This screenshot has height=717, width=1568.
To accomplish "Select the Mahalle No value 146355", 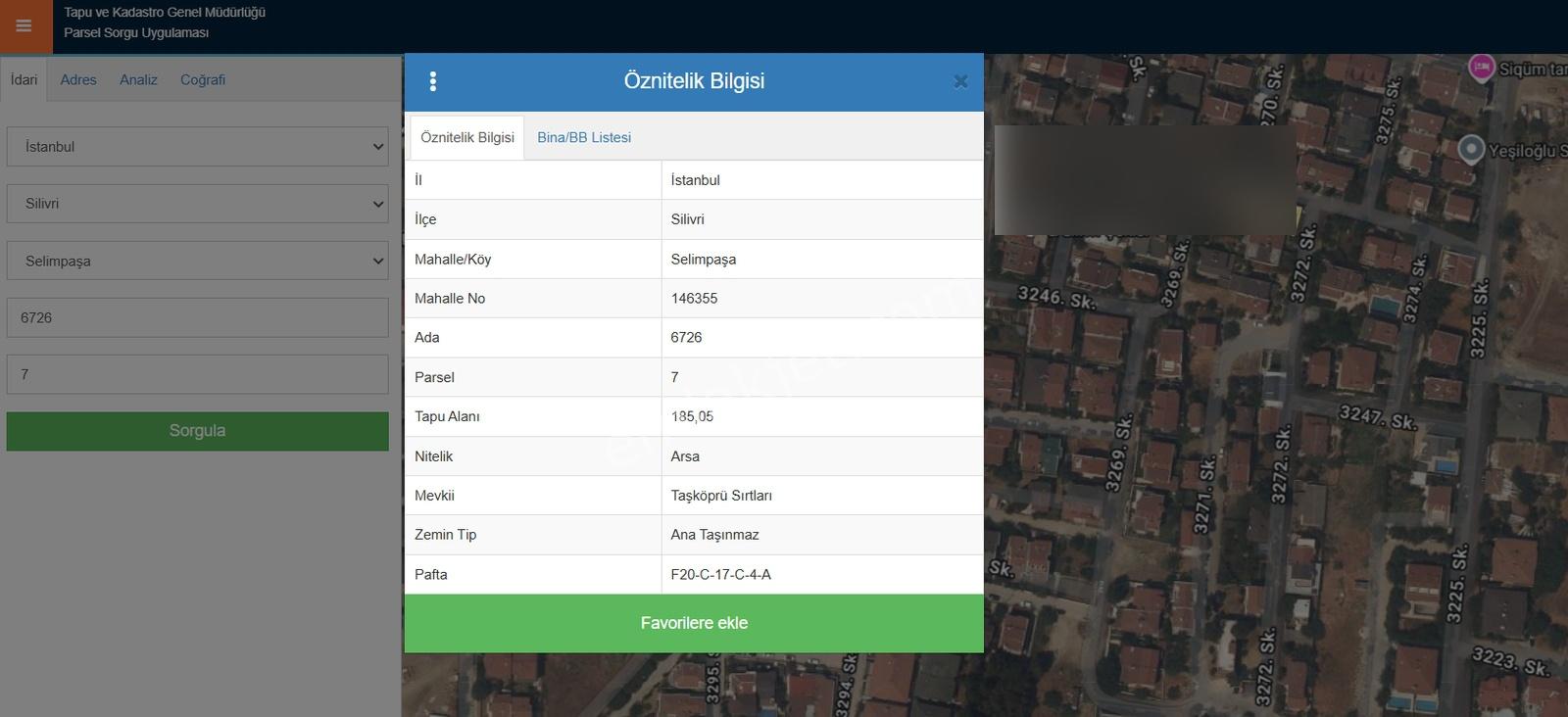I will pos(695,299).
